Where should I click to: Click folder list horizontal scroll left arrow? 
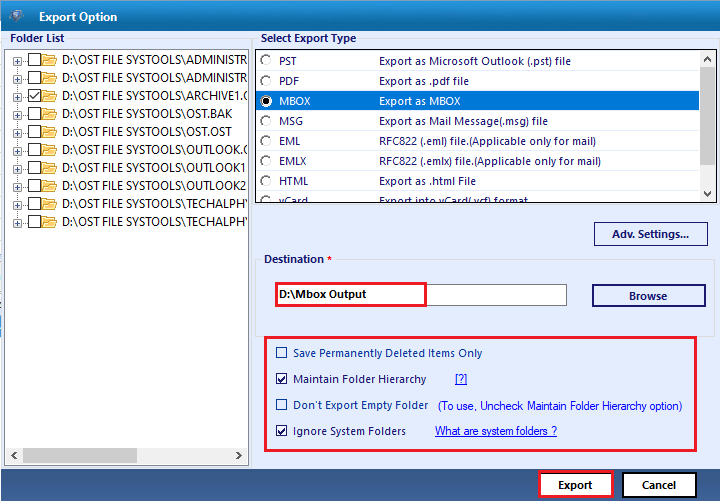tap(14, 456)
